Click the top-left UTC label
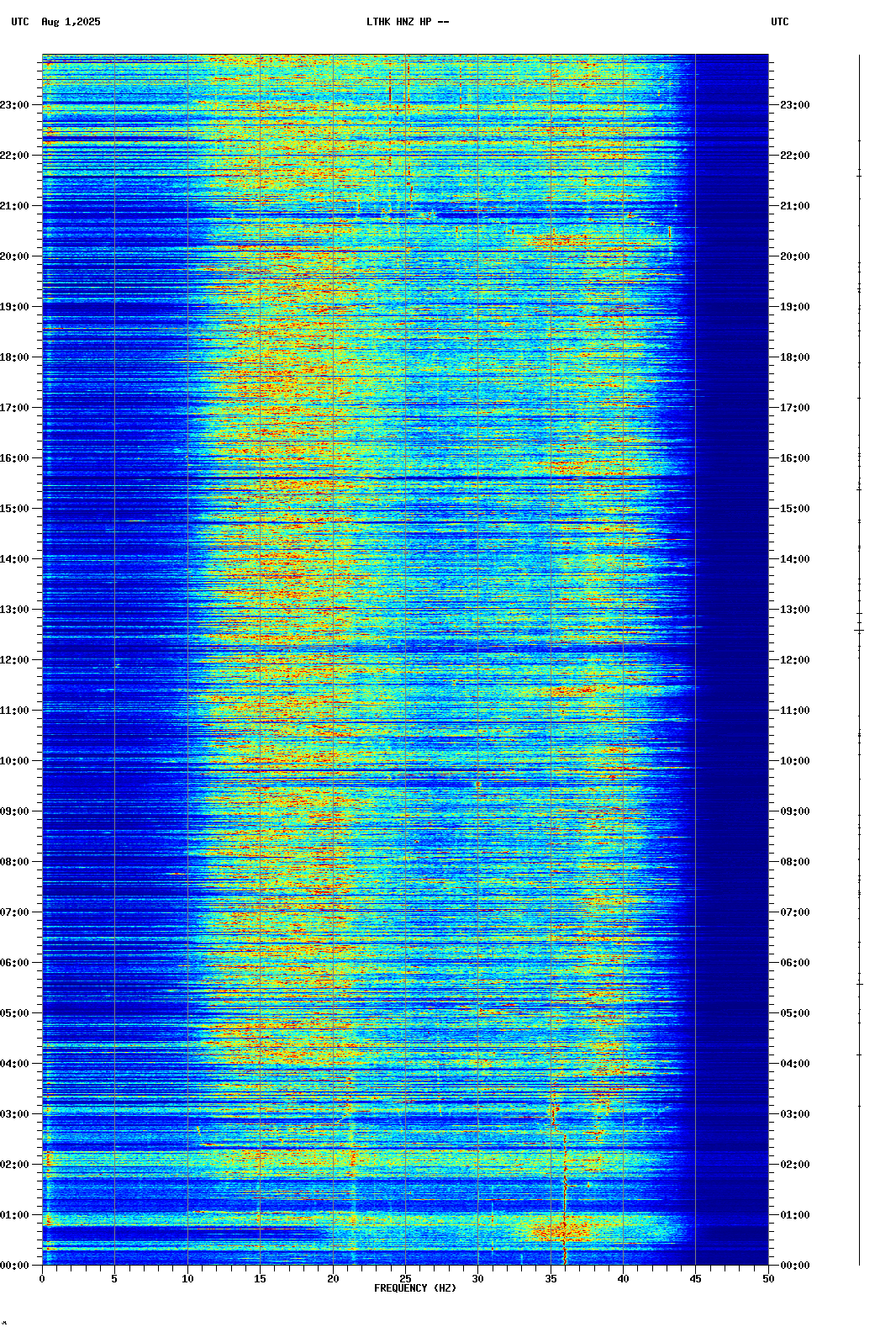Image resolution: width=896 pixels, height=1332 pixels. pyautogui.click(x=20, y=22)
